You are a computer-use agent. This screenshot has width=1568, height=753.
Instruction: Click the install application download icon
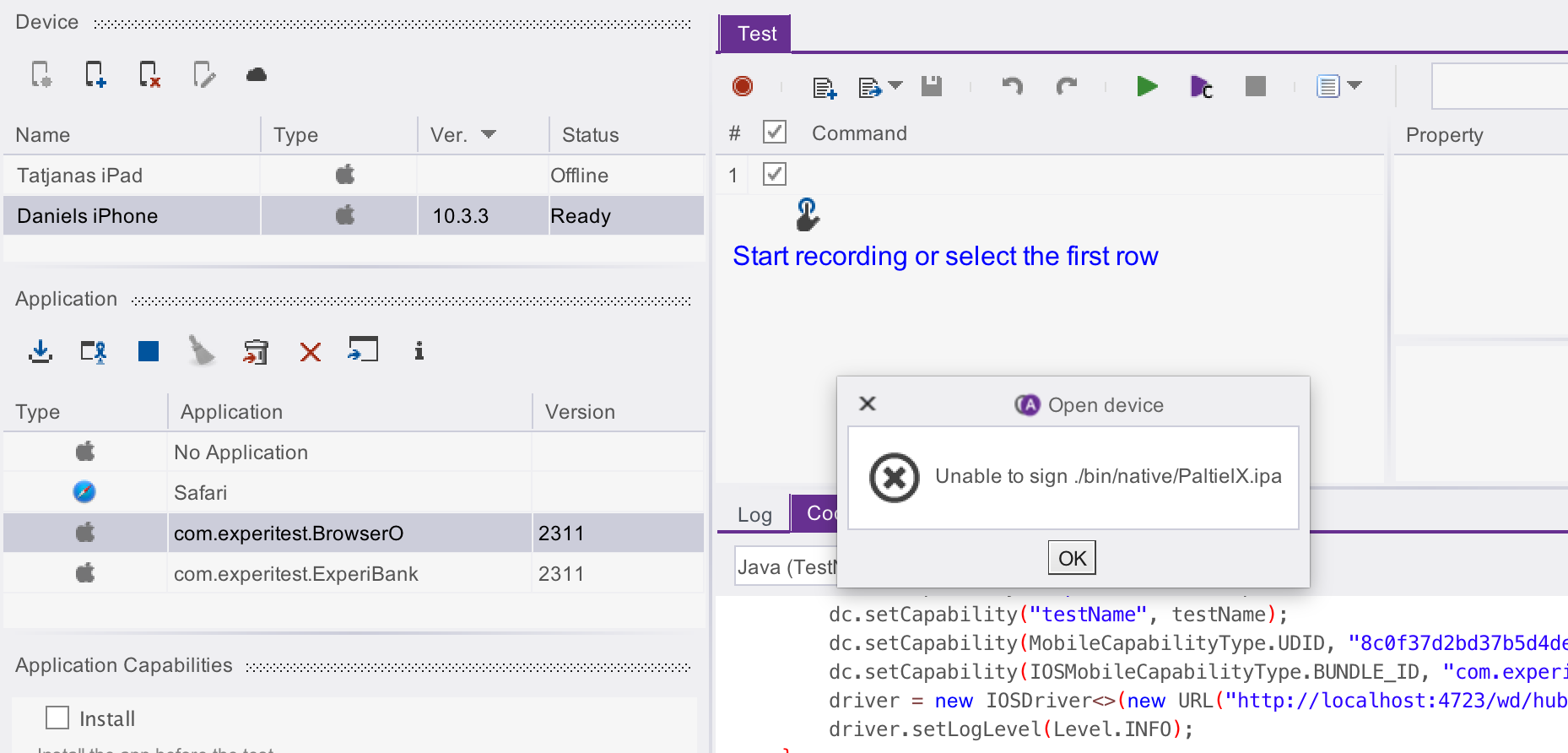[41, 351]
